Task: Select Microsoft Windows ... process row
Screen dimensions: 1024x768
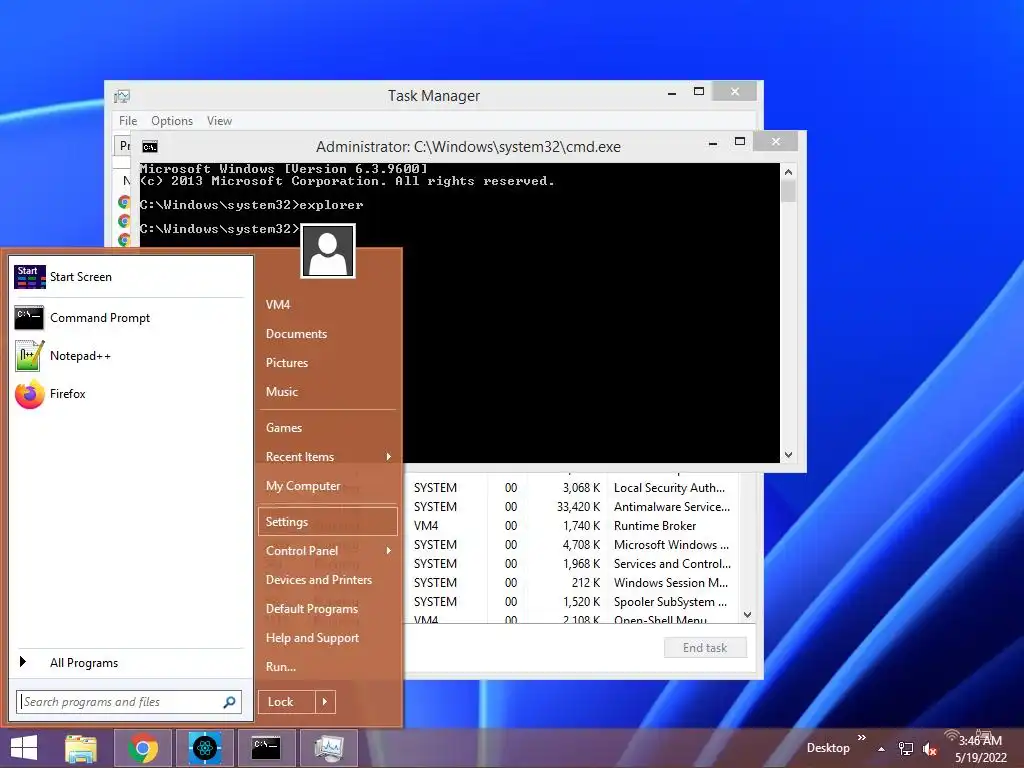Action: point(572,545)
